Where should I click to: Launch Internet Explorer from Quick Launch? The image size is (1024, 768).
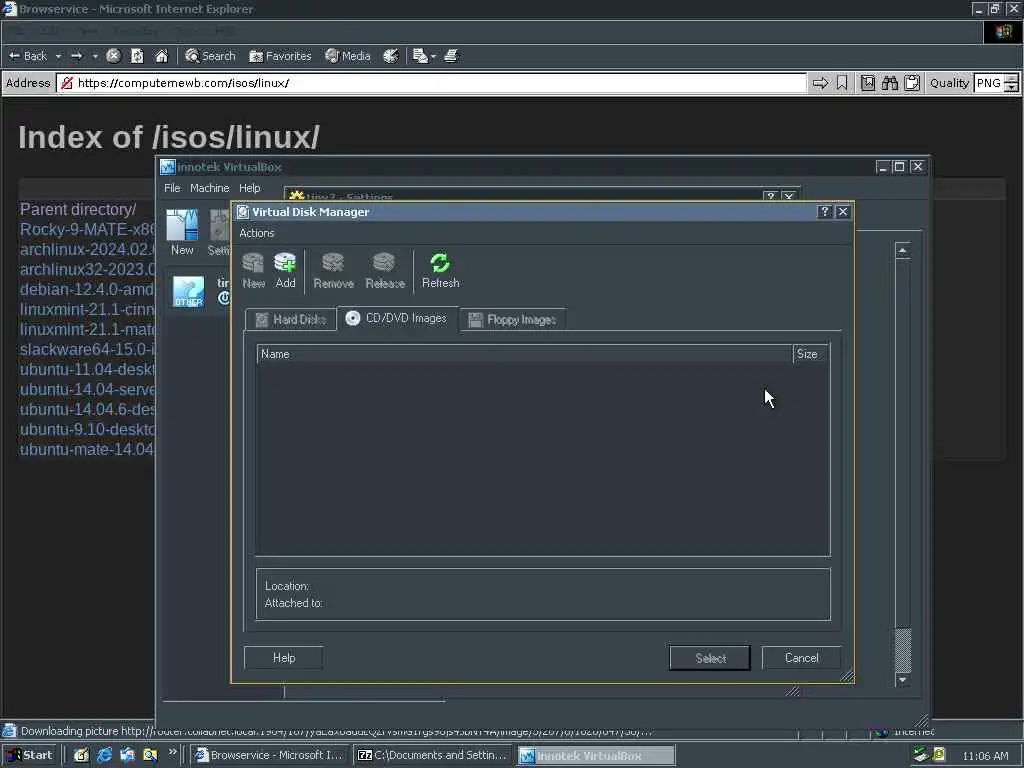(104, 755)
